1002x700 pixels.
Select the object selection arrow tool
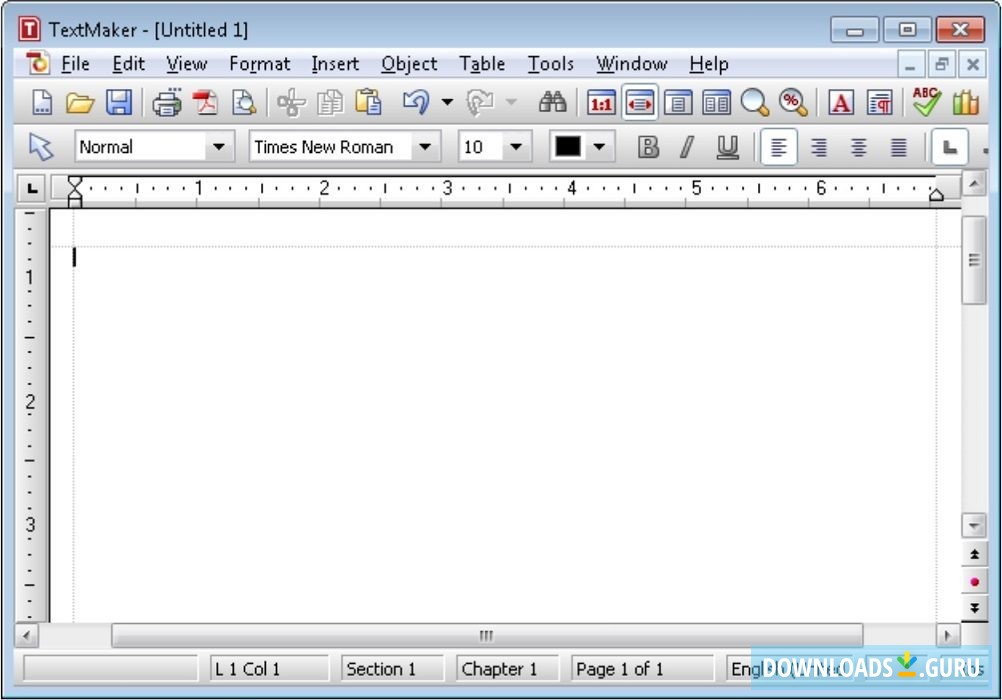[41, 147]
